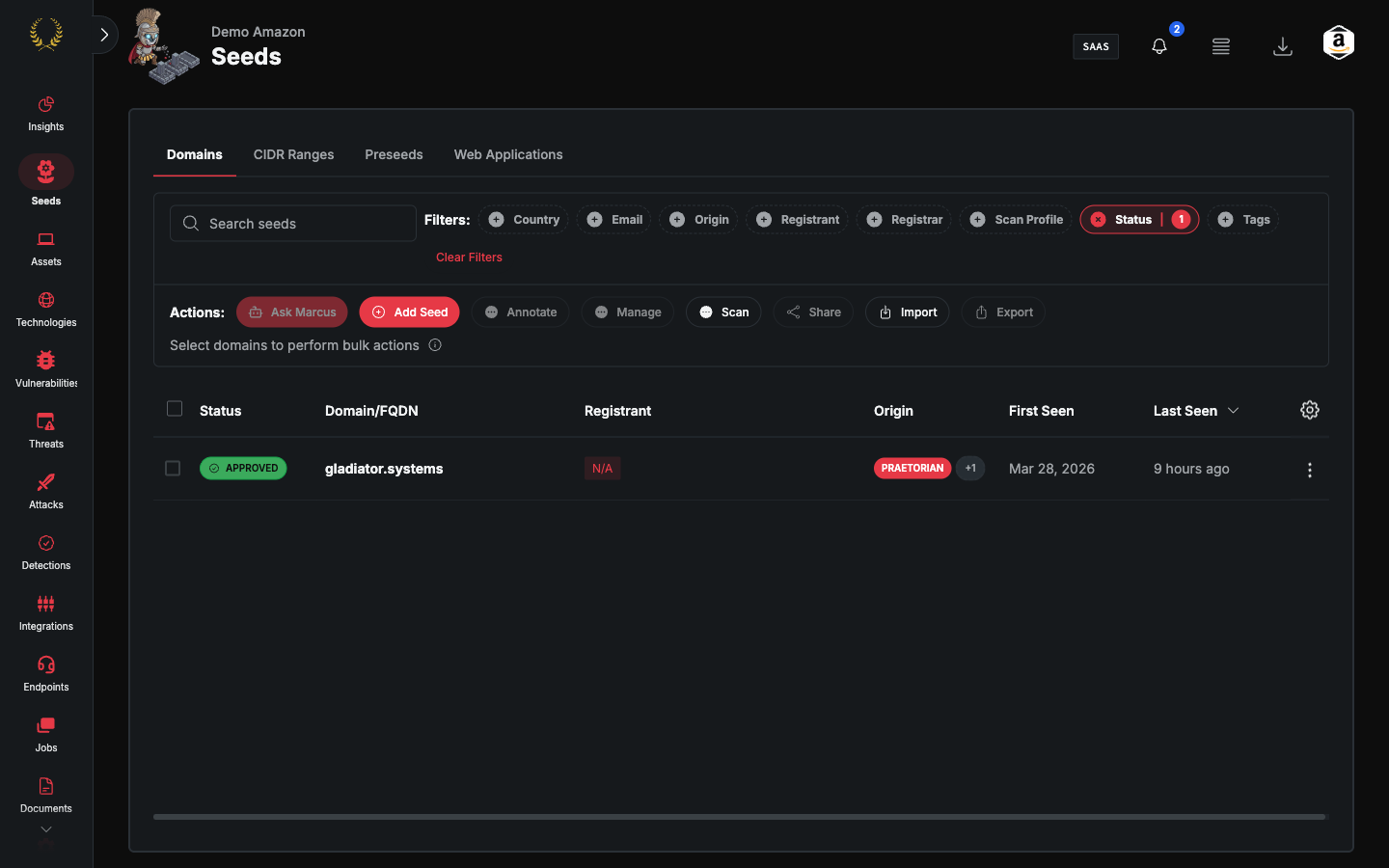Click the APPROVED status badge
1389x868 pixels.
[x=243, y=468]
